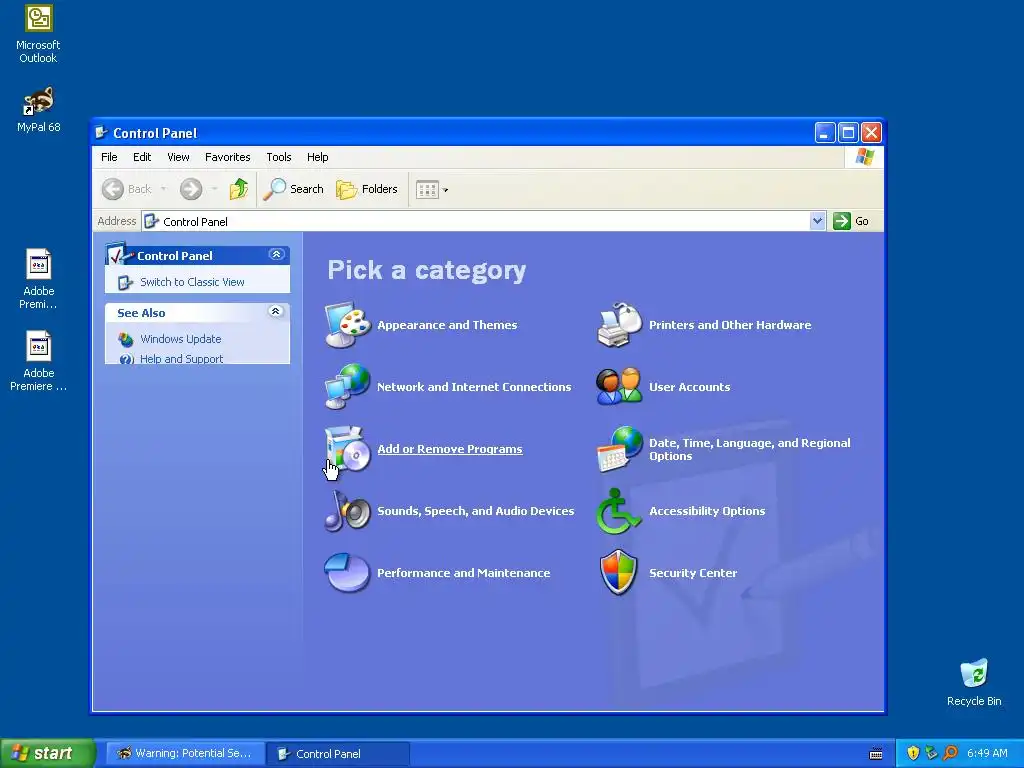Screen dimensions: 1024x768
Task: Click the Sounds, Speech, and Audio Devices text
Action: pos(475,511)
